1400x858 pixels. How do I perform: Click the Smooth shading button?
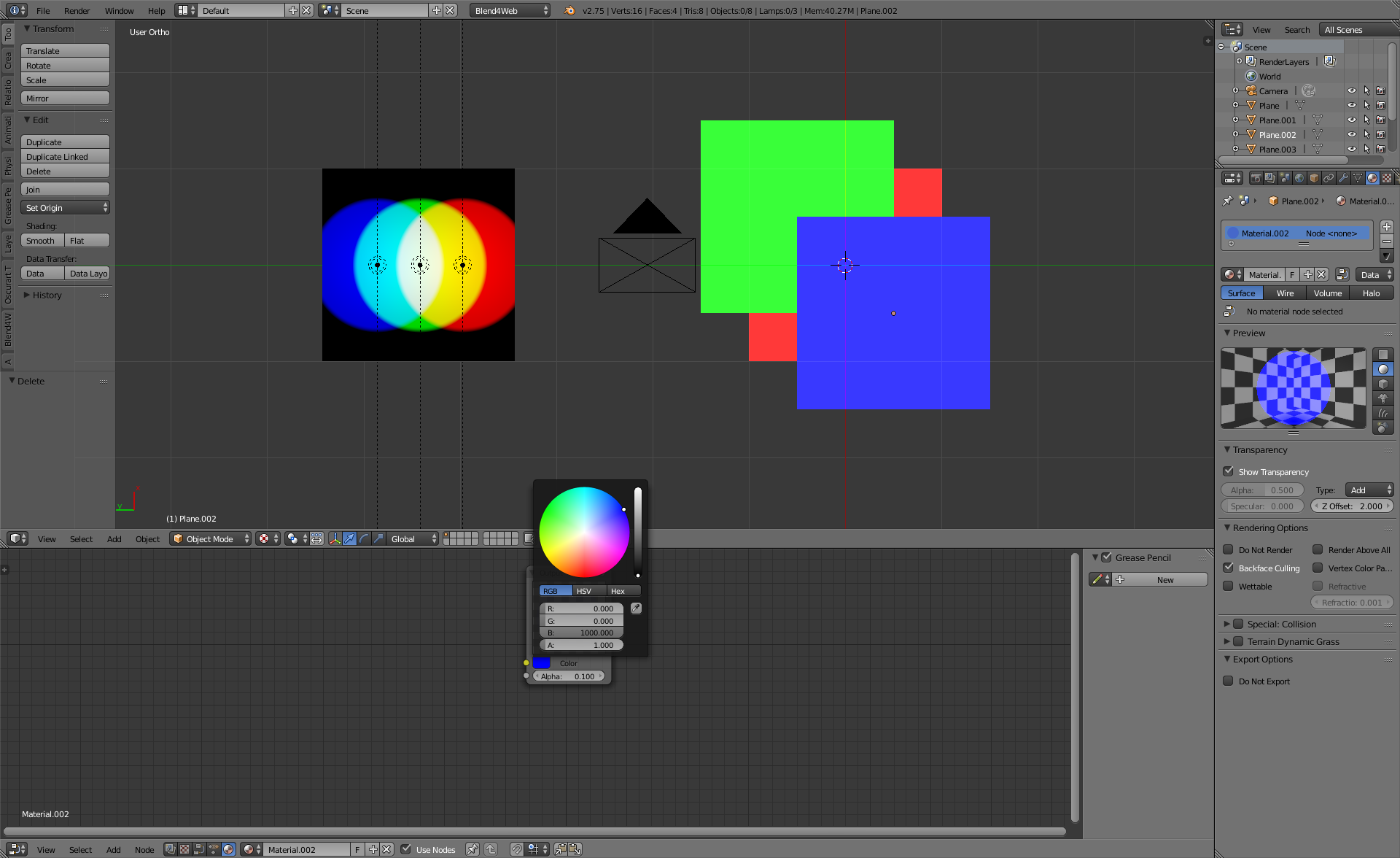(42, 240)
